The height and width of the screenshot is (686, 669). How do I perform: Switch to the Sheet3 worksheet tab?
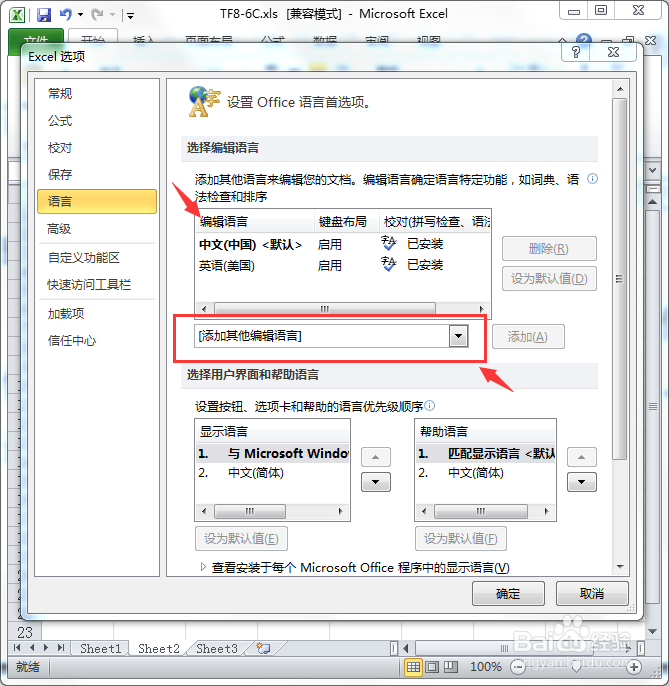[x=217, y=648]
